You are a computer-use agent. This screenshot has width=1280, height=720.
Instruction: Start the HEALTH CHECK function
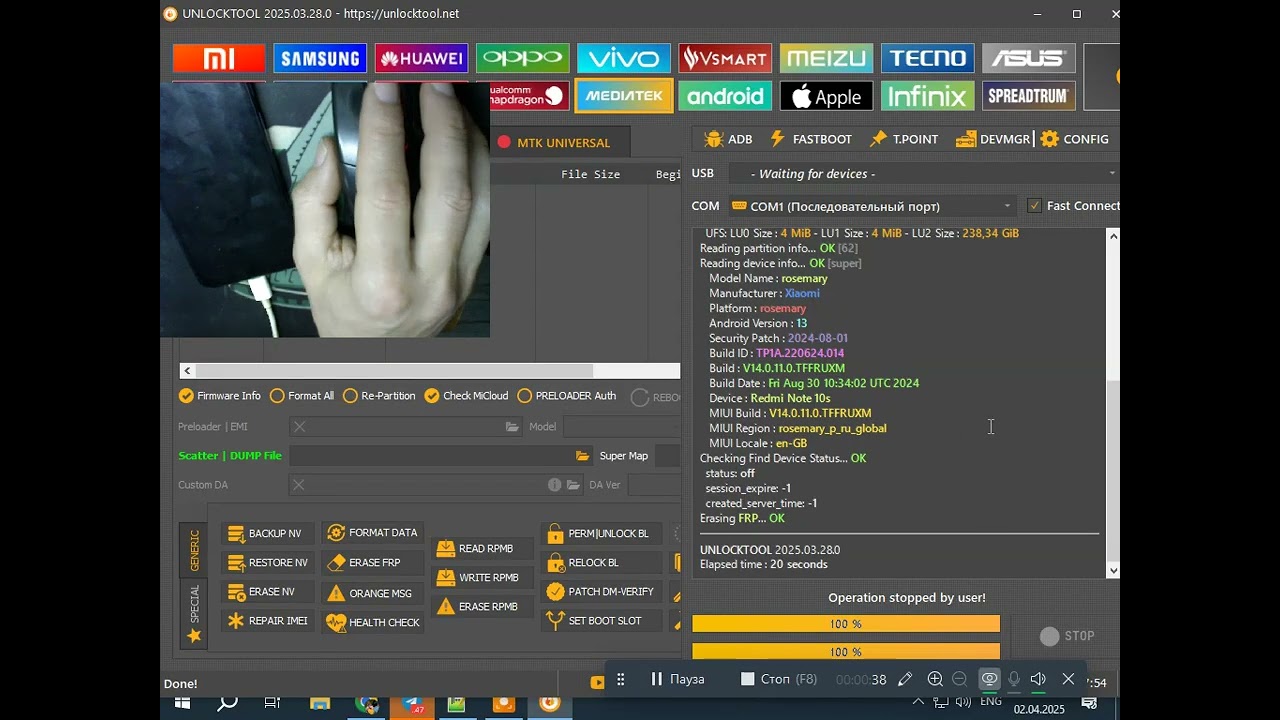(x=373, y=623)
